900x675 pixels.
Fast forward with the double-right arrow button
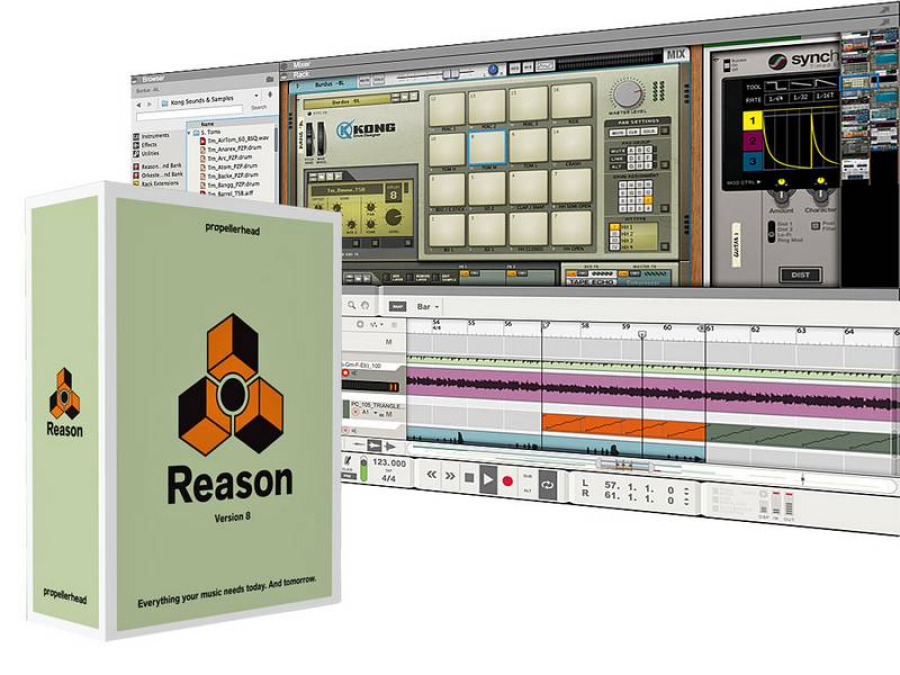click(x=450, y=476)
